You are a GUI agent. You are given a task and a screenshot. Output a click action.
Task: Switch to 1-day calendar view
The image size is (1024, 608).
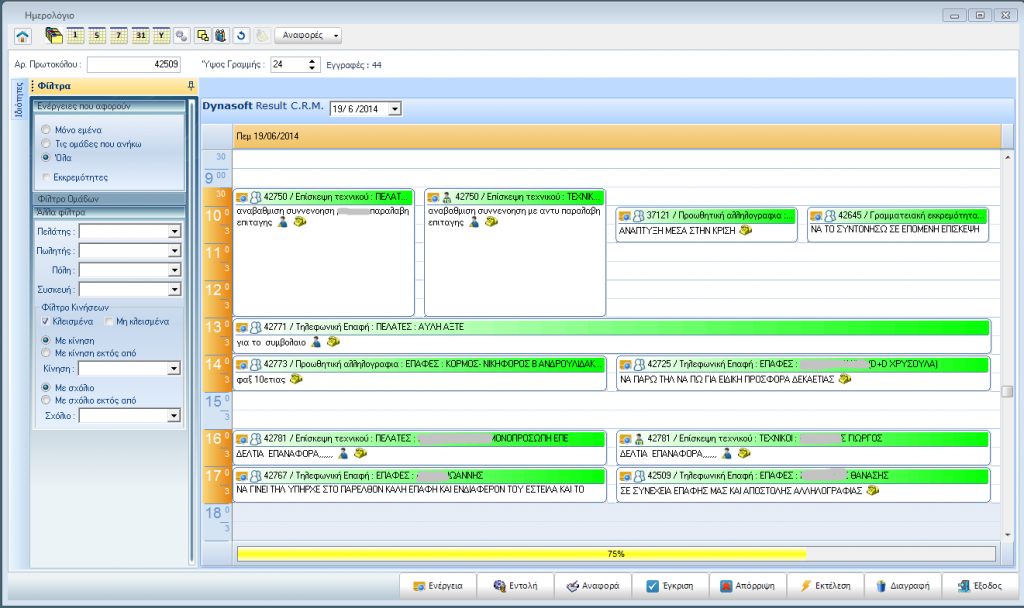76,36
